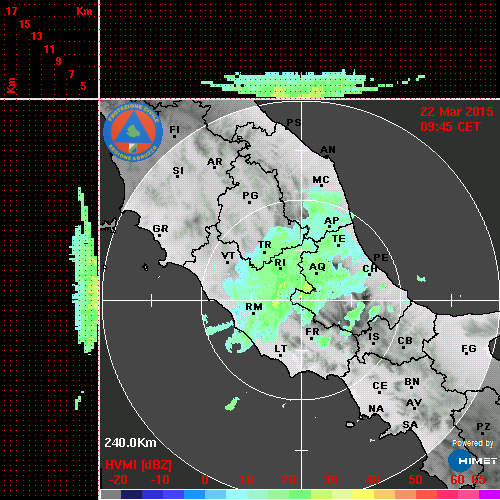
Task: Click the 17 Km altitude scale label
Action: tap(11, 11)
